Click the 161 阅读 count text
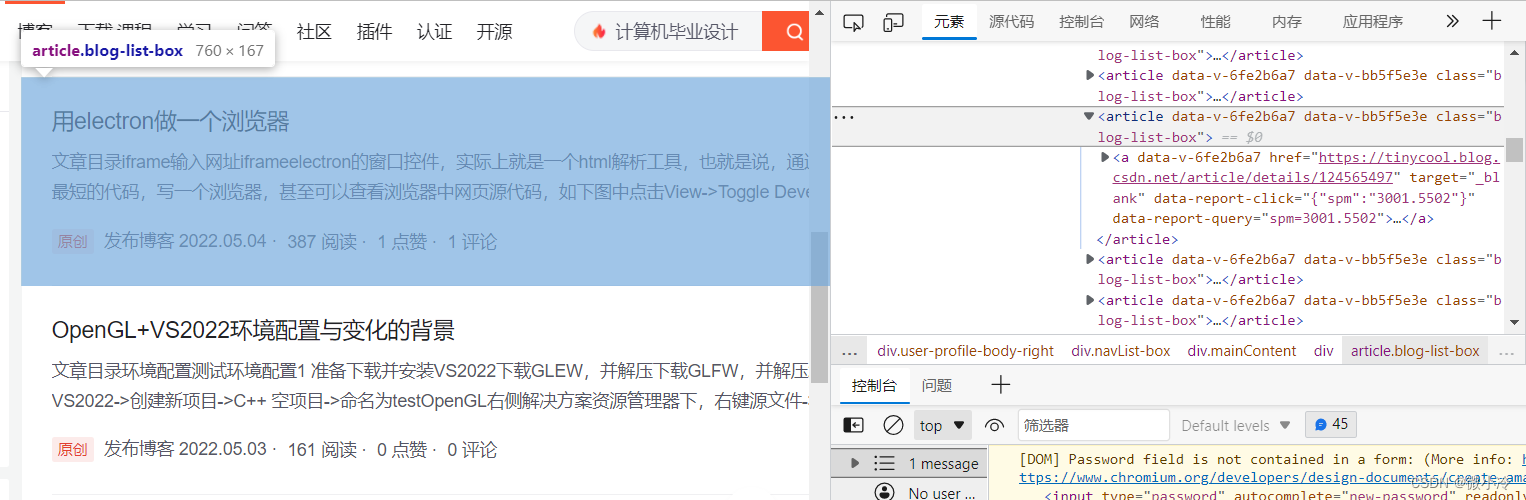Screen dimensions: 1526x500 point(321,450)
